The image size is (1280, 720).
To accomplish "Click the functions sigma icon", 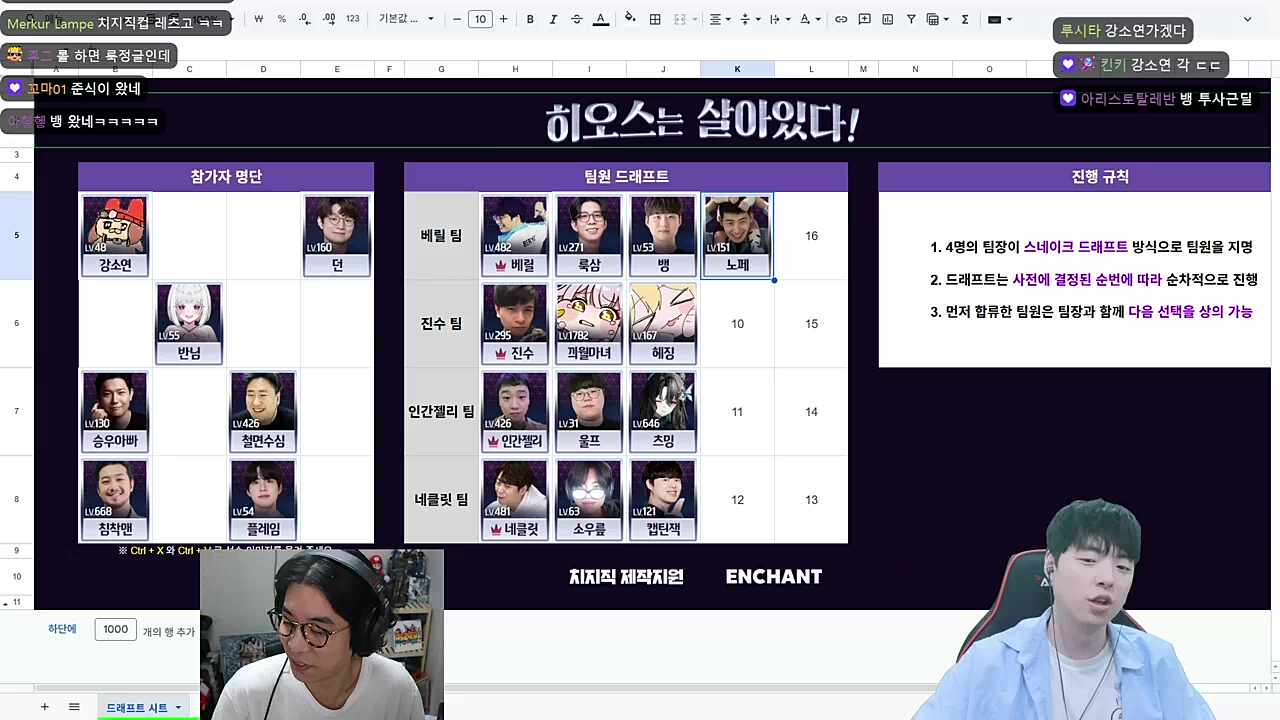I will [964, 19].
